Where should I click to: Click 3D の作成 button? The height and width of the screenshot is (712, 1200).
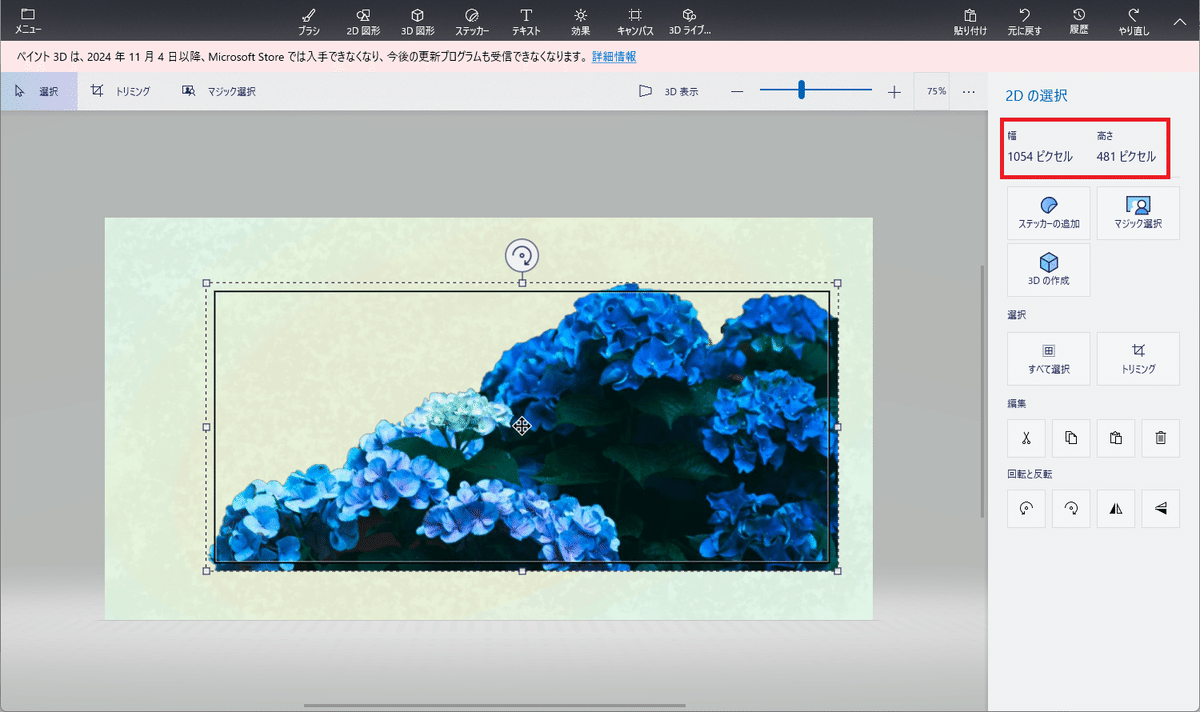click(1048, 270)
